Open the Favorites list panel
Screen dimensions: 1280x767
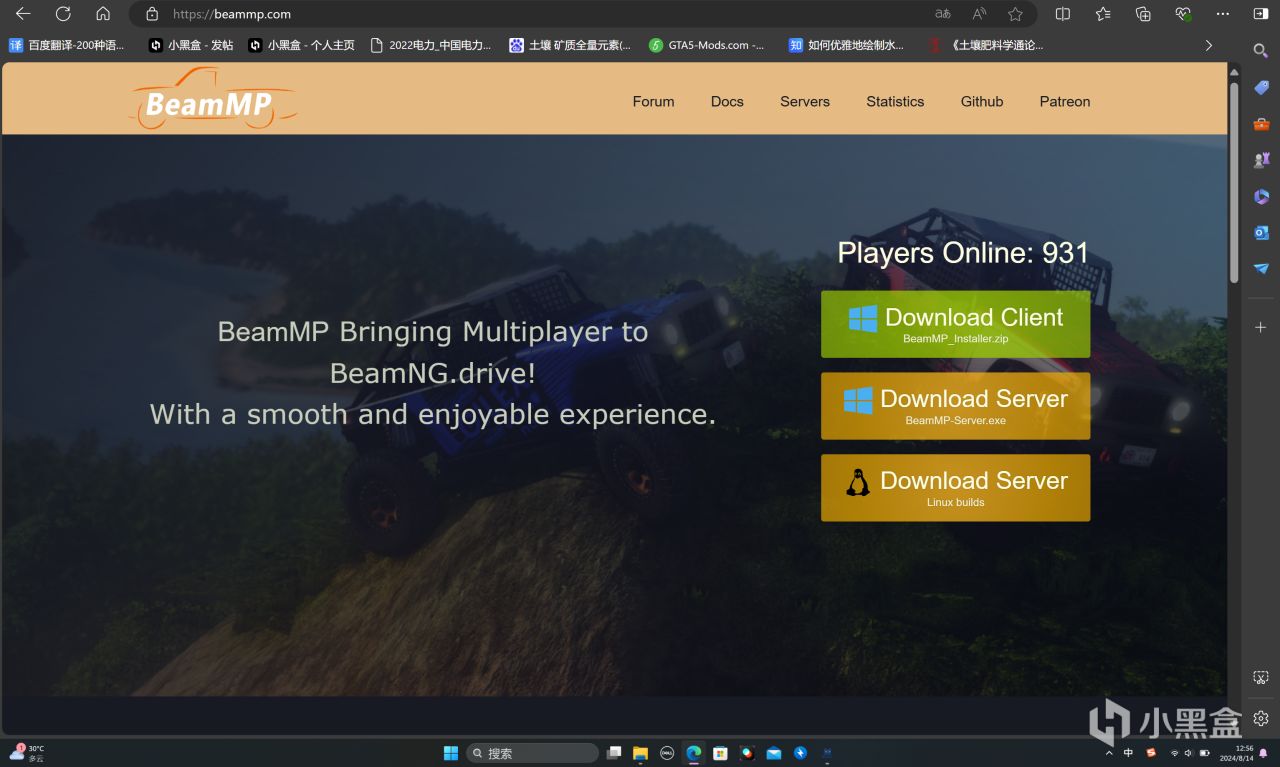1103,14
